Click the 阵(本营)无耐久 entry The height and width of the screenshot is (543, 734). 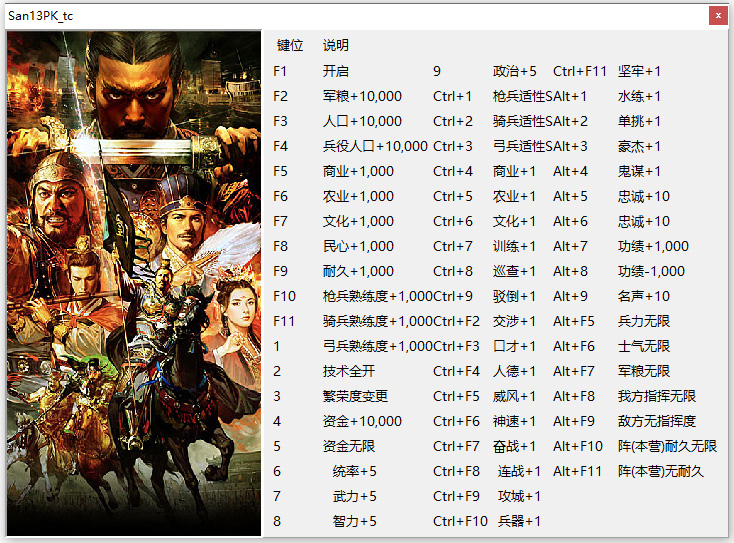coord(661,471)
